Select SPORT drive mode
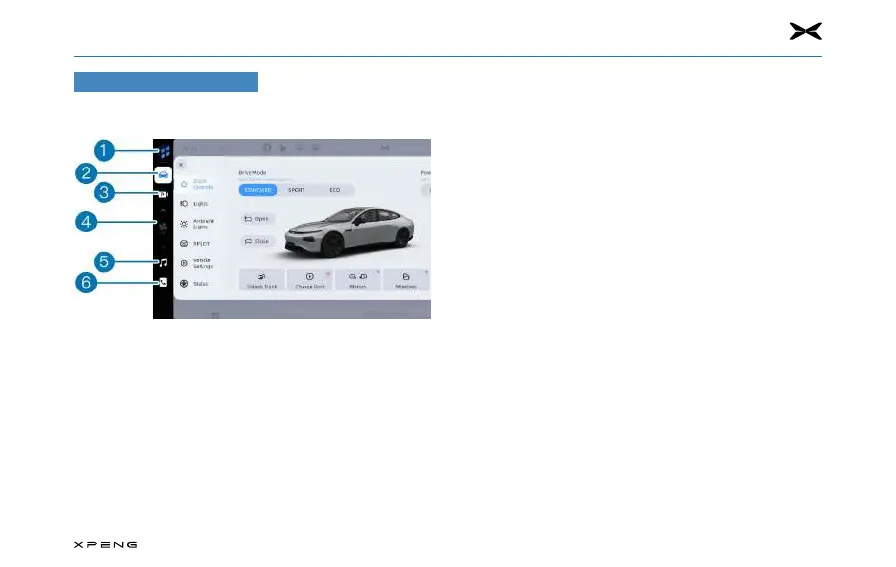896x567 pixels. pyautogui.click(x=296, y=190)
